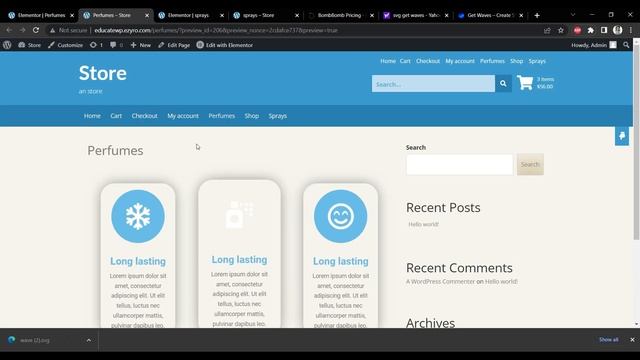Viewport: 640px width, 360px height.
Task: Click the address bar URL
Action: [216, 30]
